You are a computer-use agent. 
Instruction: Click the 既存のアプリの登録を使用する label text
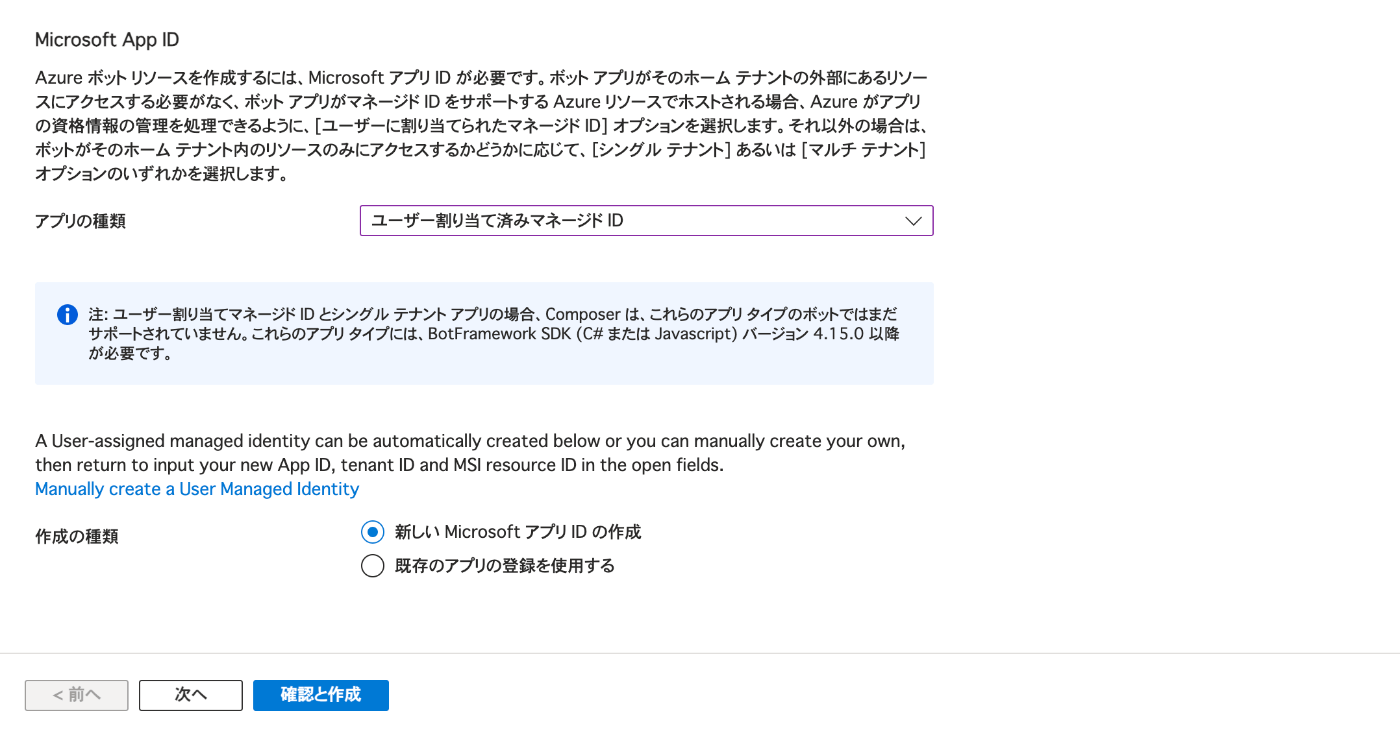[505, 566]
